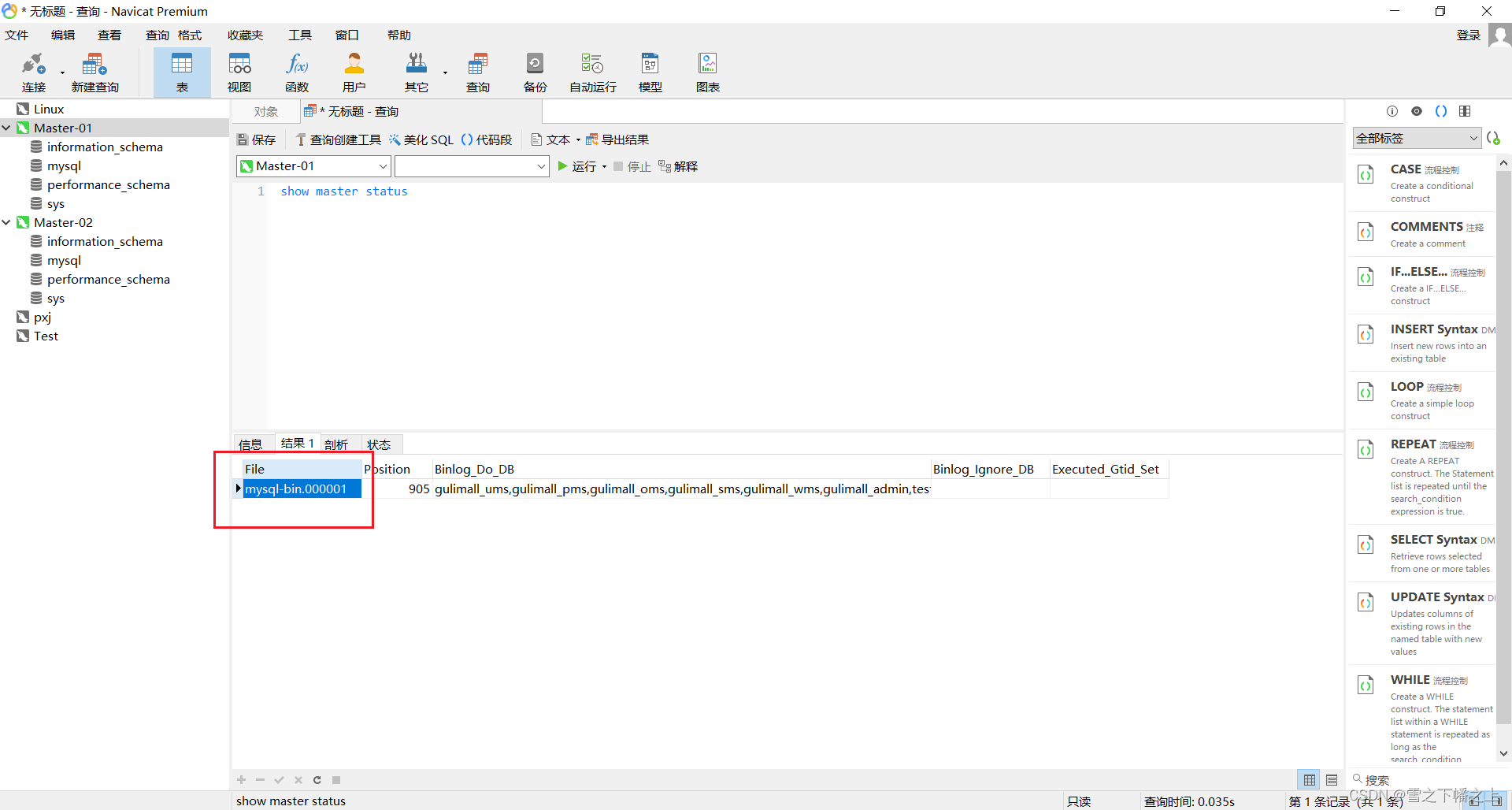Click the info icon in right panel

(x=1392, y=111)
